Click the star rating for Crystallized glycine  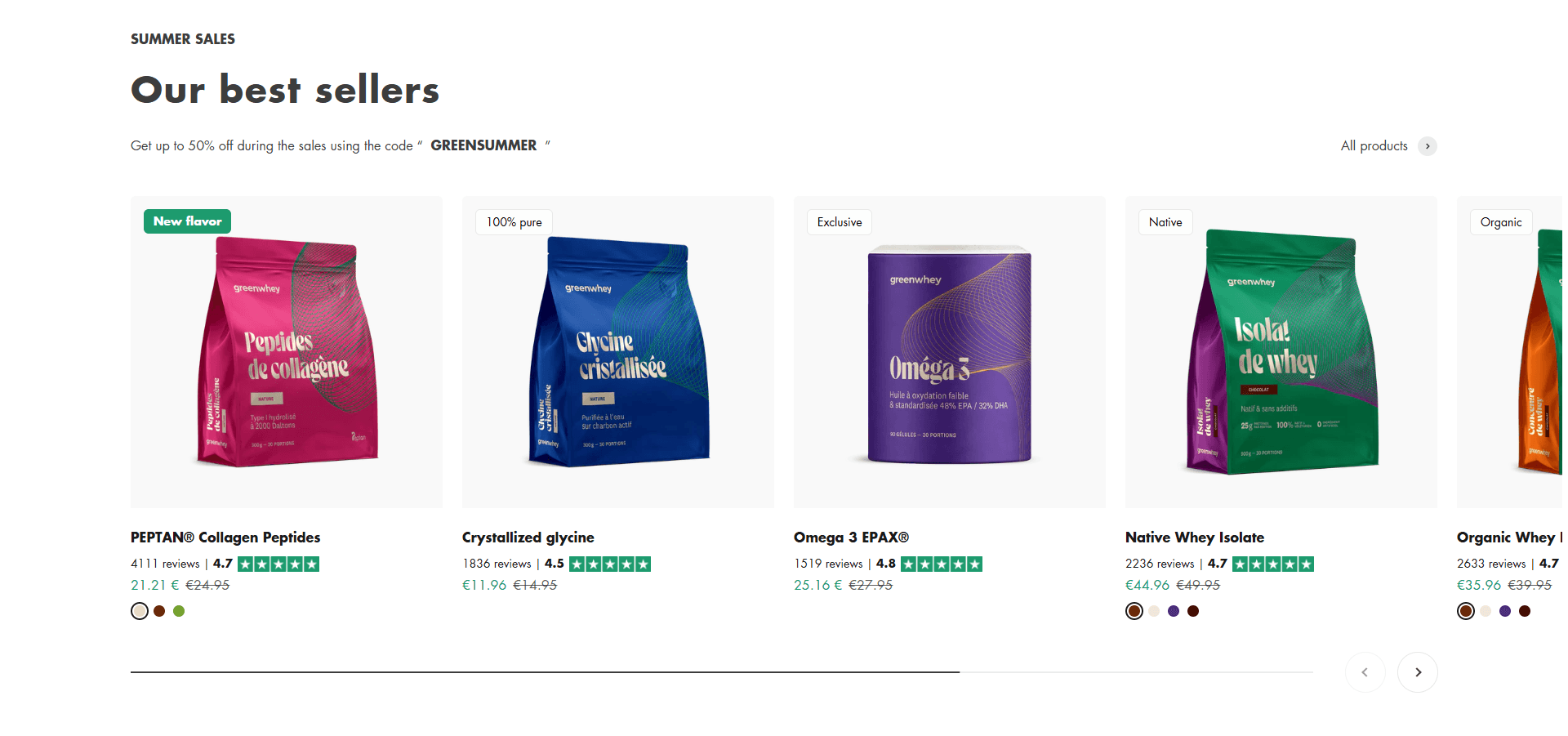[x=610, y=564]
